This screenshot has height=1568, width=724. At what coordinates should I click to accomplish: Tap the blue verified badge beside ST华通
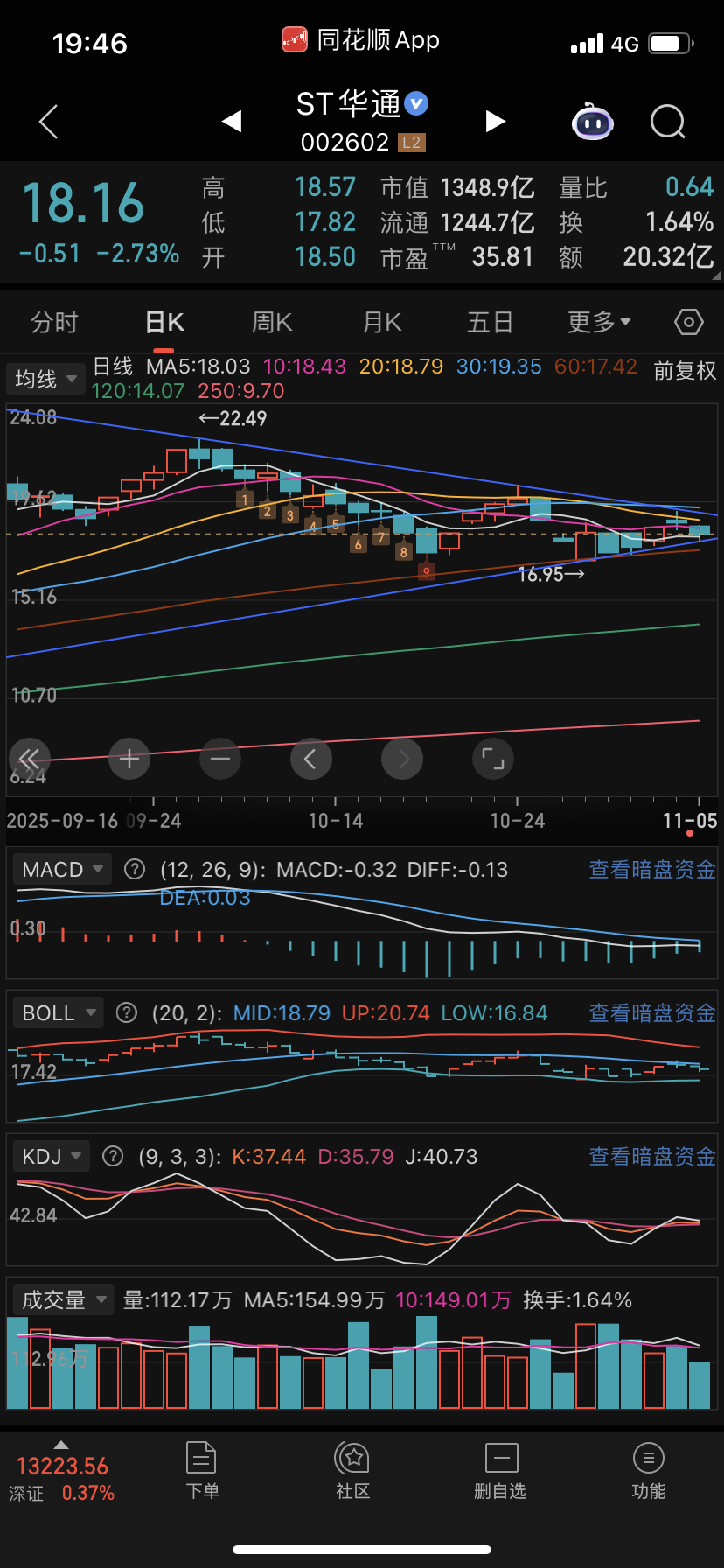click(x=416, y=103)
